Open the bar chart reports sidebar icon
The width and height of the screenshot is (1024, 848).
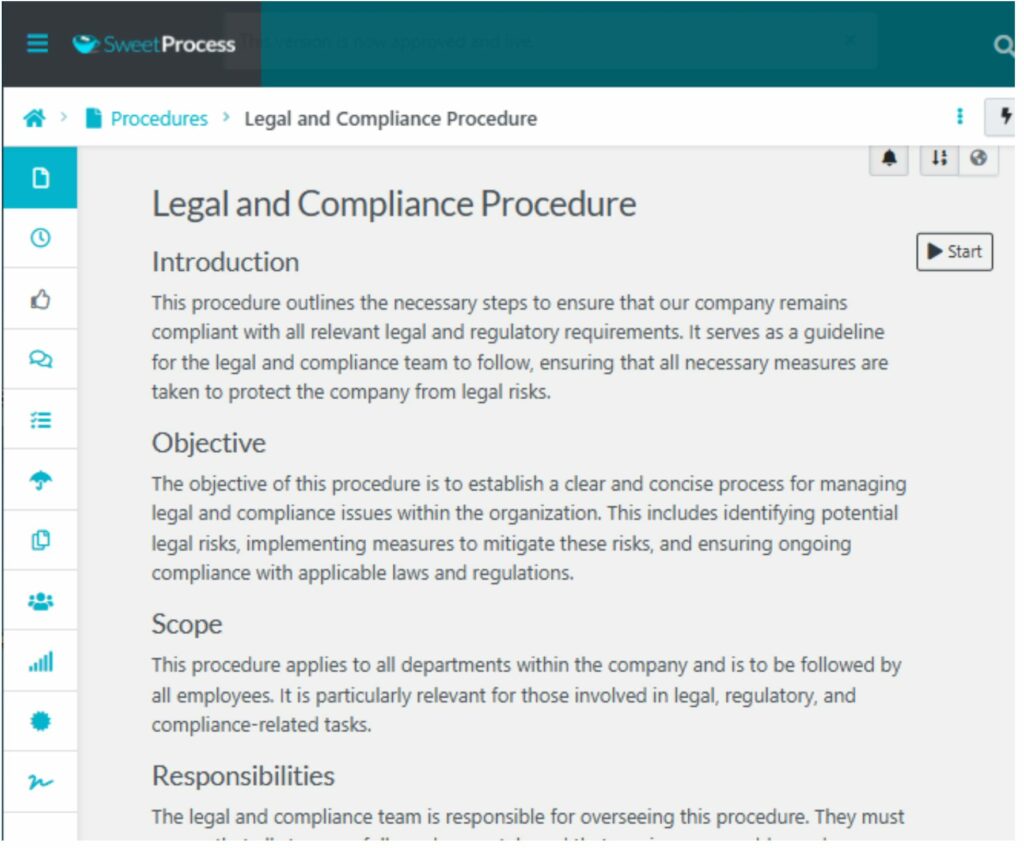tap(40, 662)
